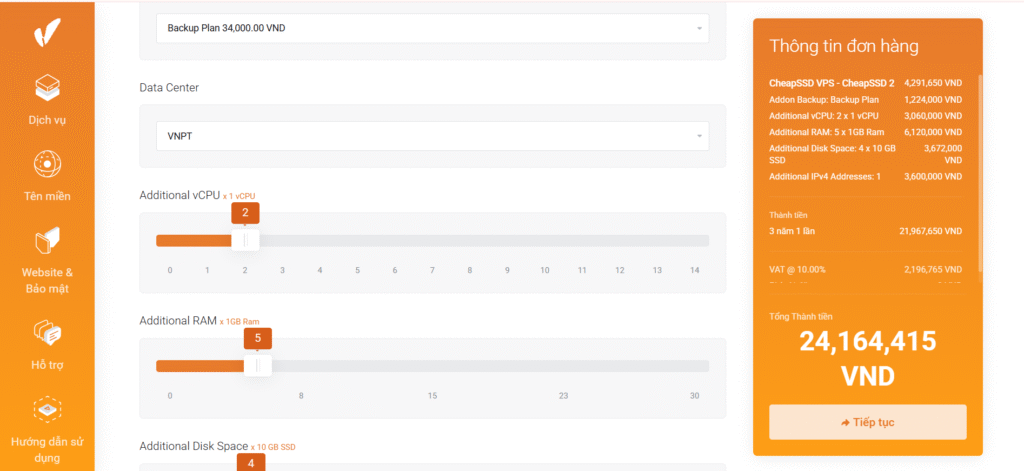Click the Hỗ trợ menu label
The height and width of the screenshot is (471, 1024).
(47, 365)
